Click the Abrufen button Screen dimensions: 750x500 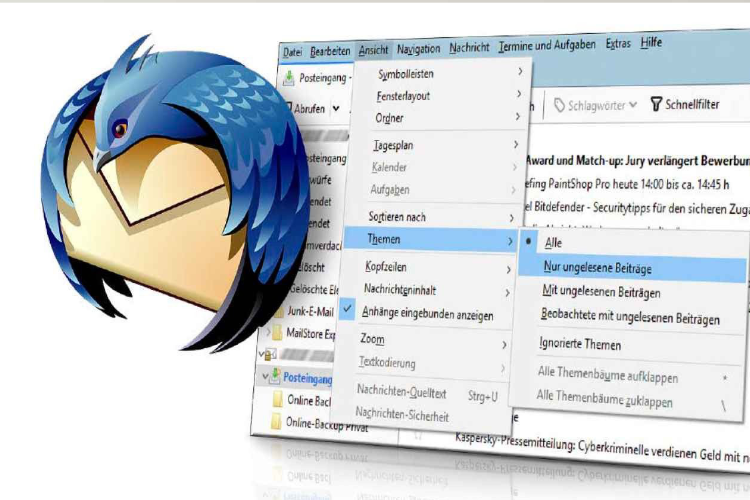(x=309, y=109)
